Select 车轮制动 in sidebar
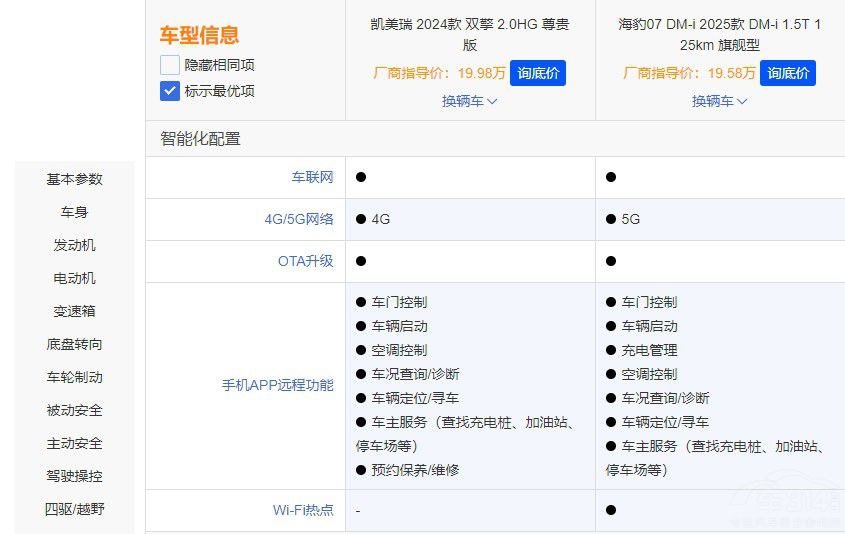The height and width of the screenshot is (534, 845). click(x=74, y=377)
